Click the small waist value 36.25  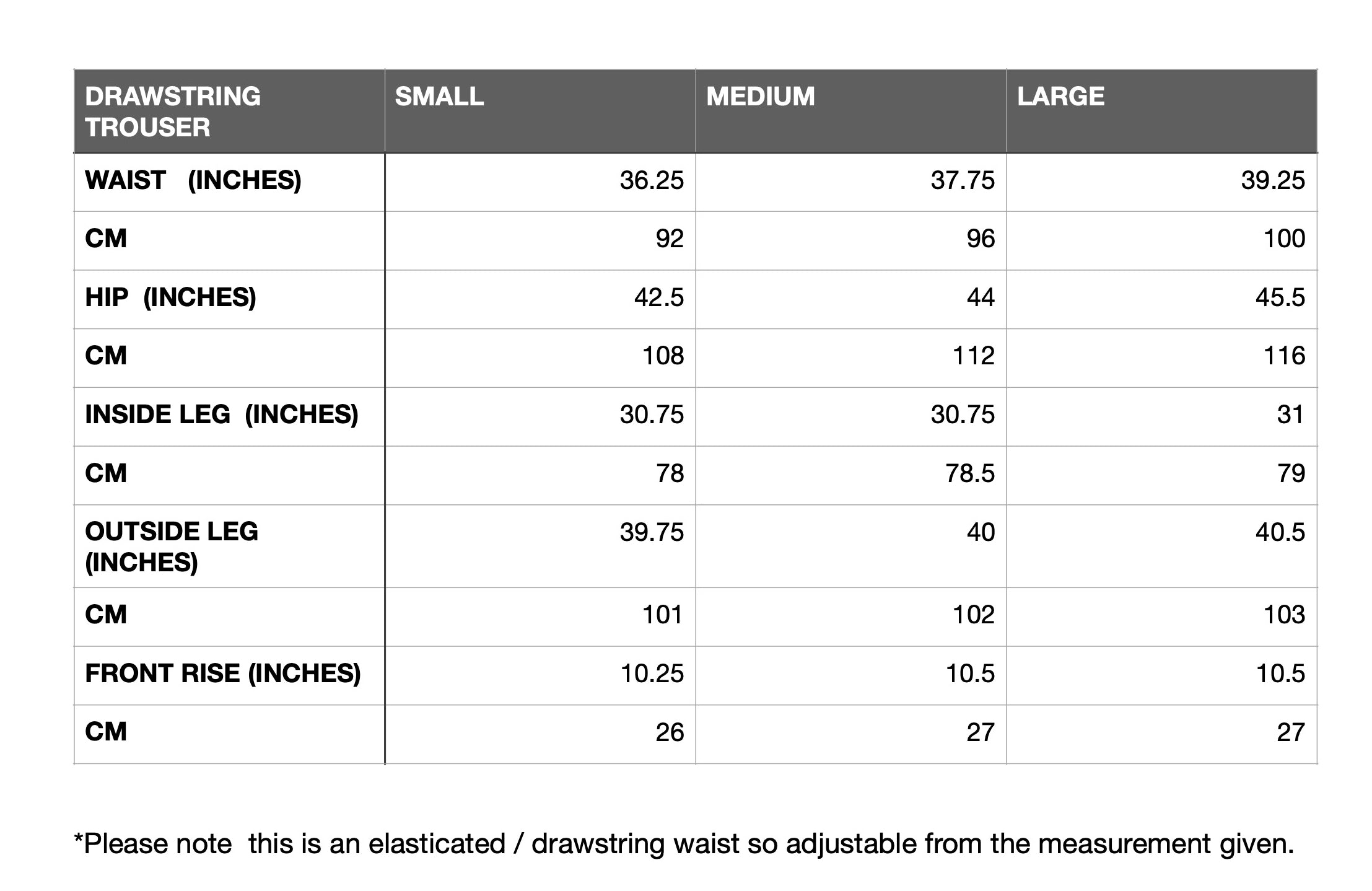(652, 180)
